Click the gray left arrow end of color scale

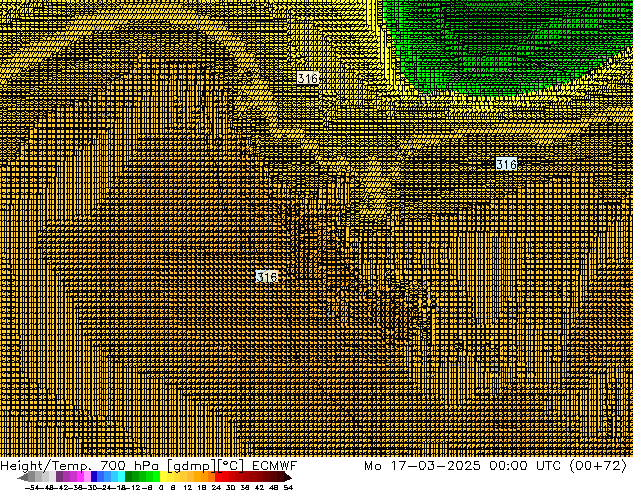[x=23, y=477]
